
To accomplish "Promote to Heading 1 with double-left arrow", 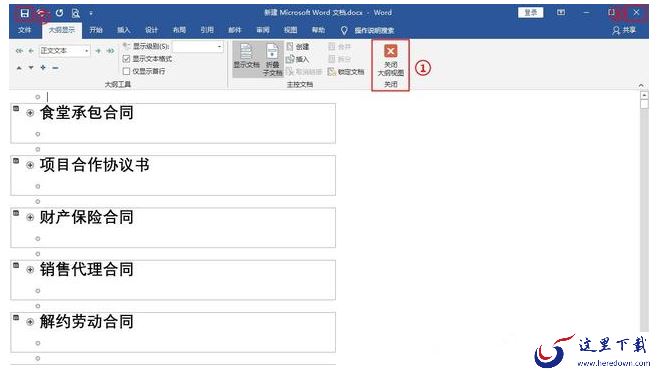I will (19, 51).
